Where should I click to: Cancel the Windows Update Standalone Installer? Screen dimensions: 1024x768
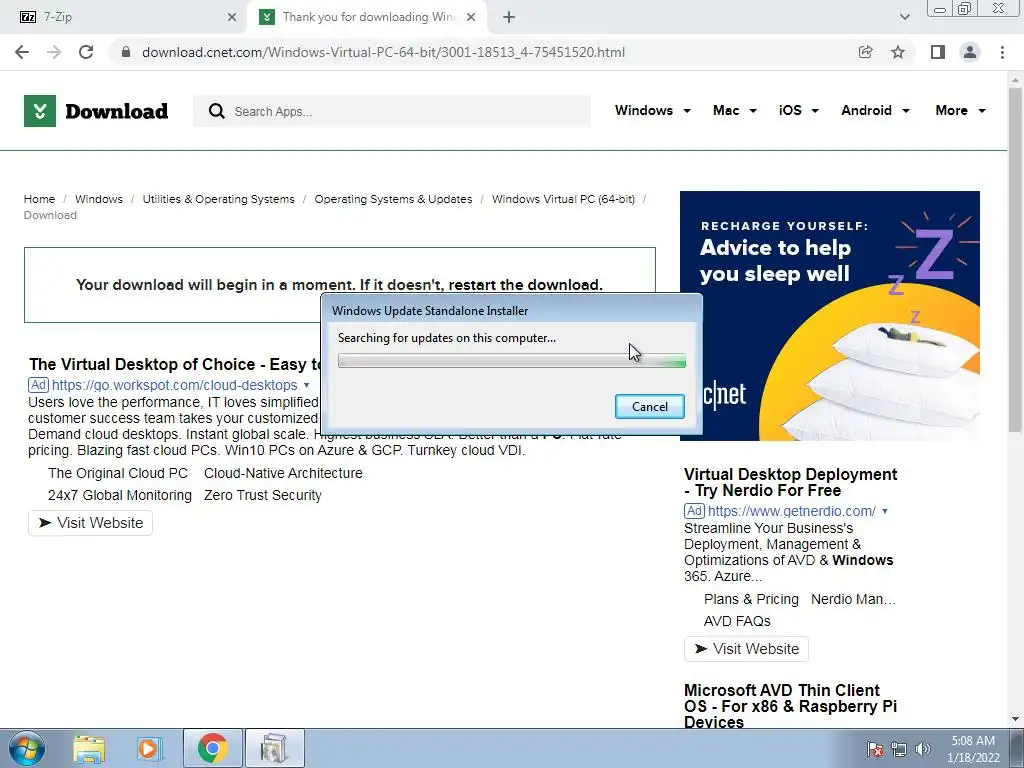[x=650, y=406]
